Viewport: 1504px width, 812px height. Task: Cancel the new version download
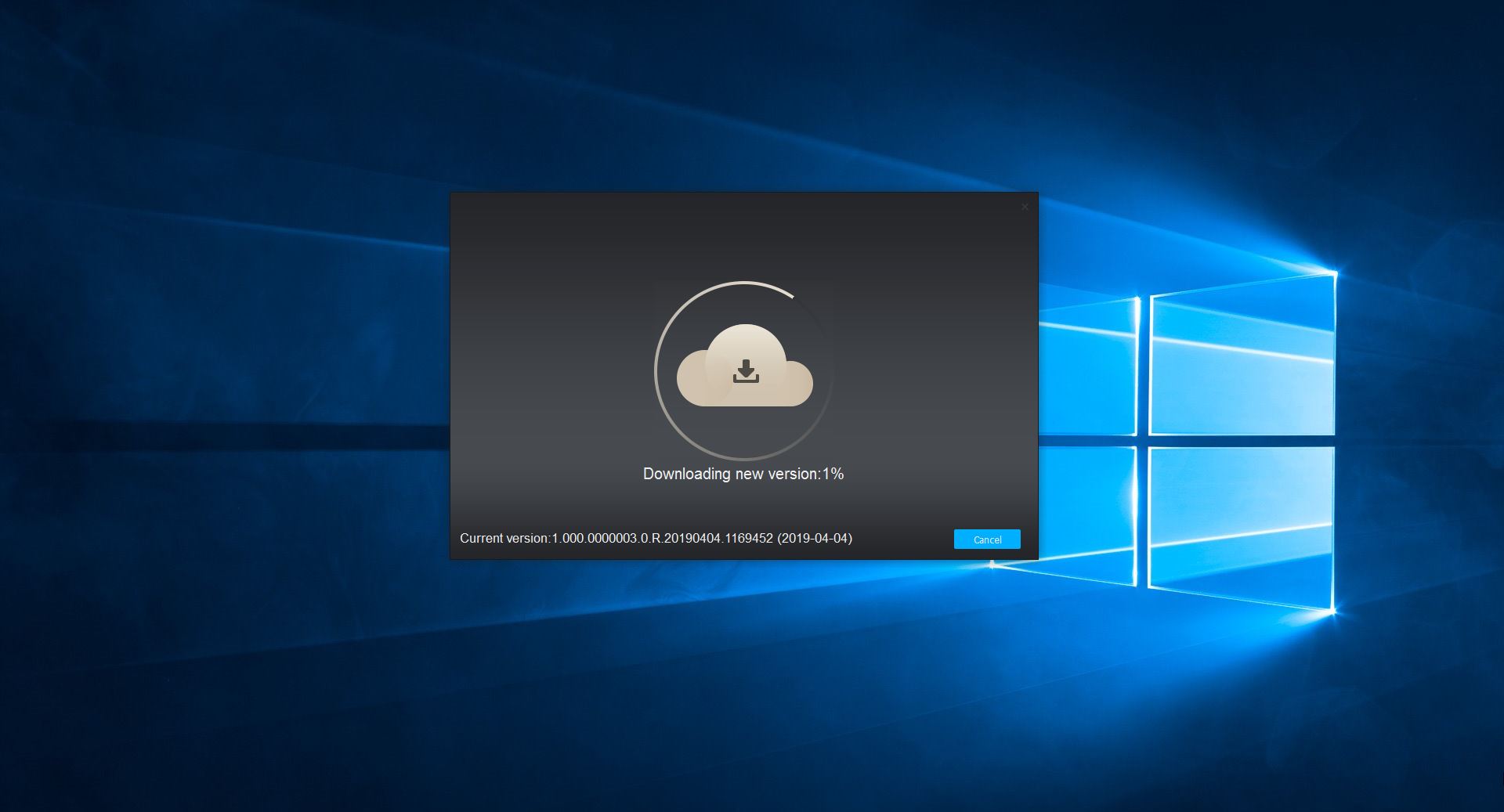(987, 540)
